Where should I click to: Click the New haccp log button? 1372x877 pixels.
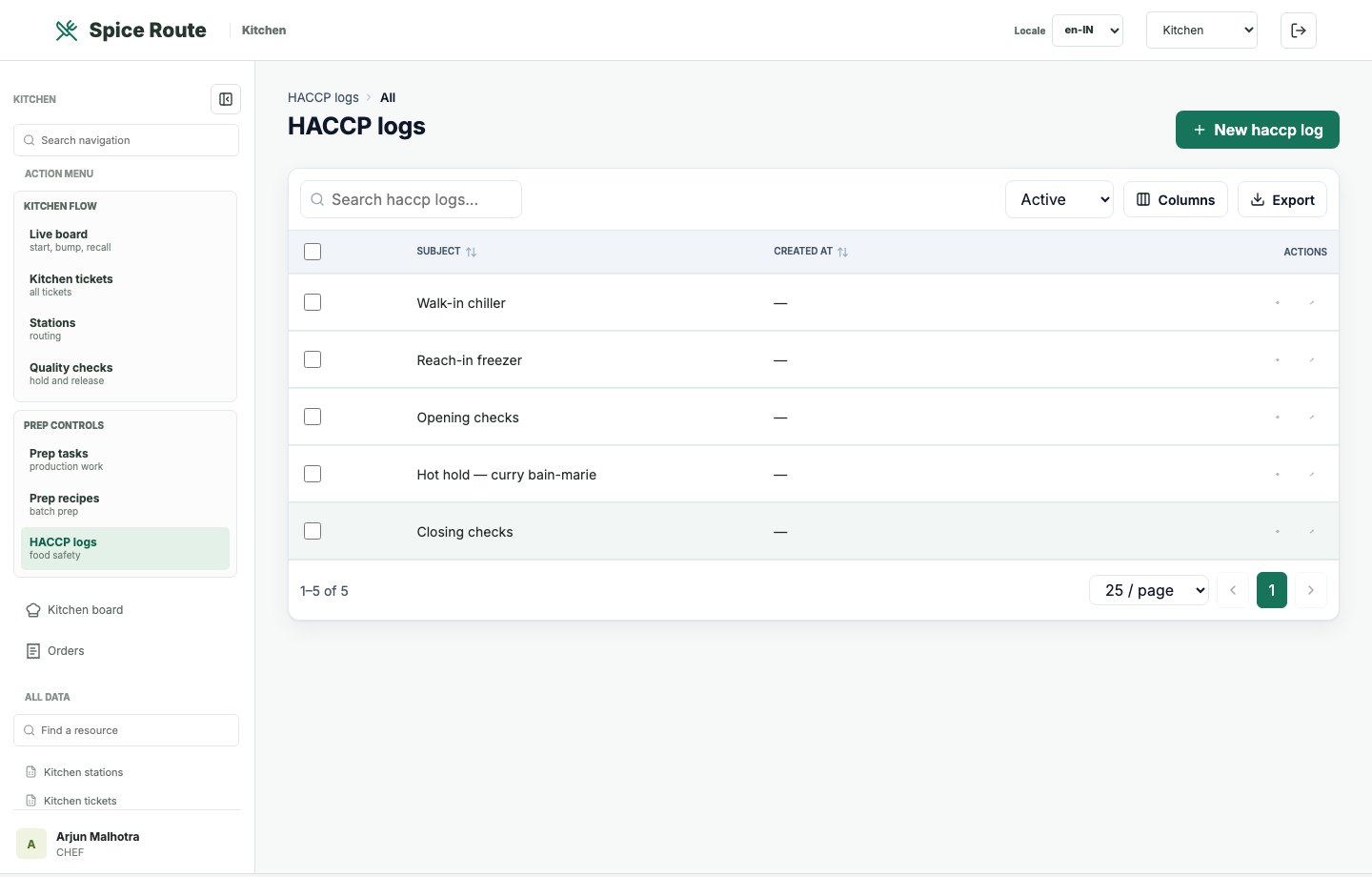tap(1258, 130)
